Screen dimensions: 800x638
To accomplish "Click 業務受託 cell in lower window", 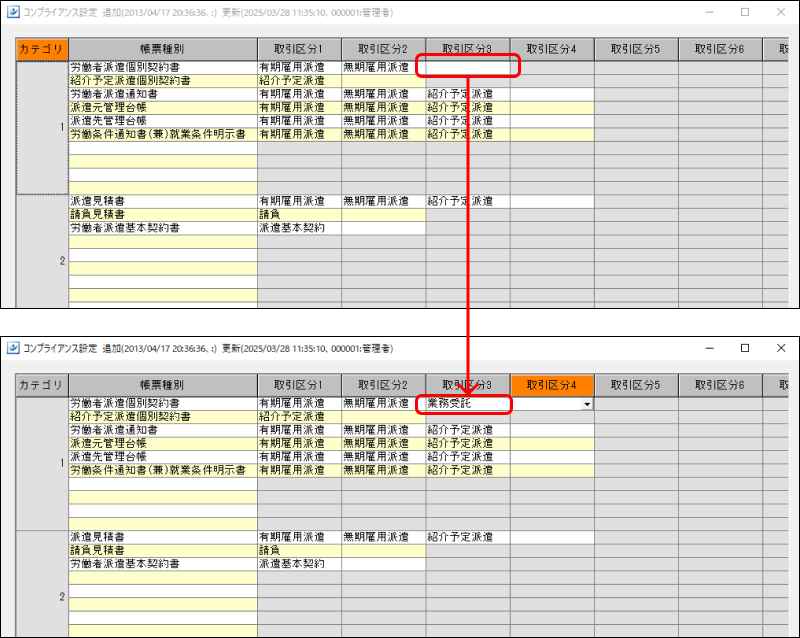I will (467, 403).
